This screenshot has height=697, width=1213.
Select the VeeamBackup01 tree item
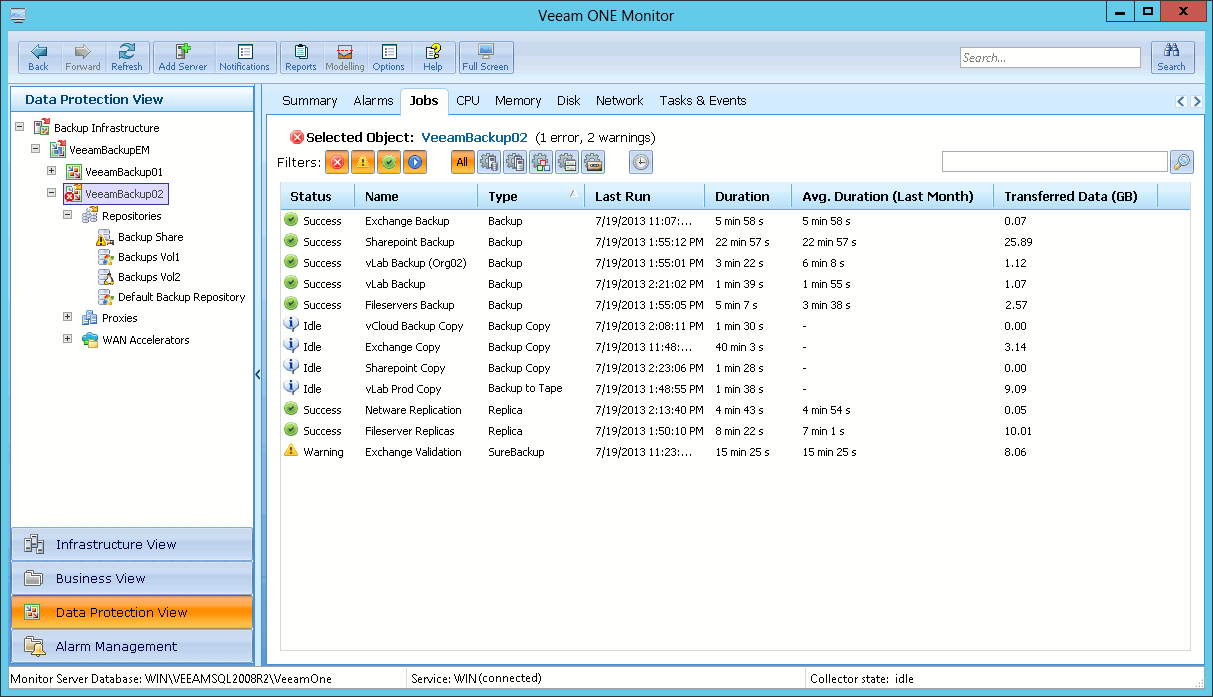click(x=124, y=172)
